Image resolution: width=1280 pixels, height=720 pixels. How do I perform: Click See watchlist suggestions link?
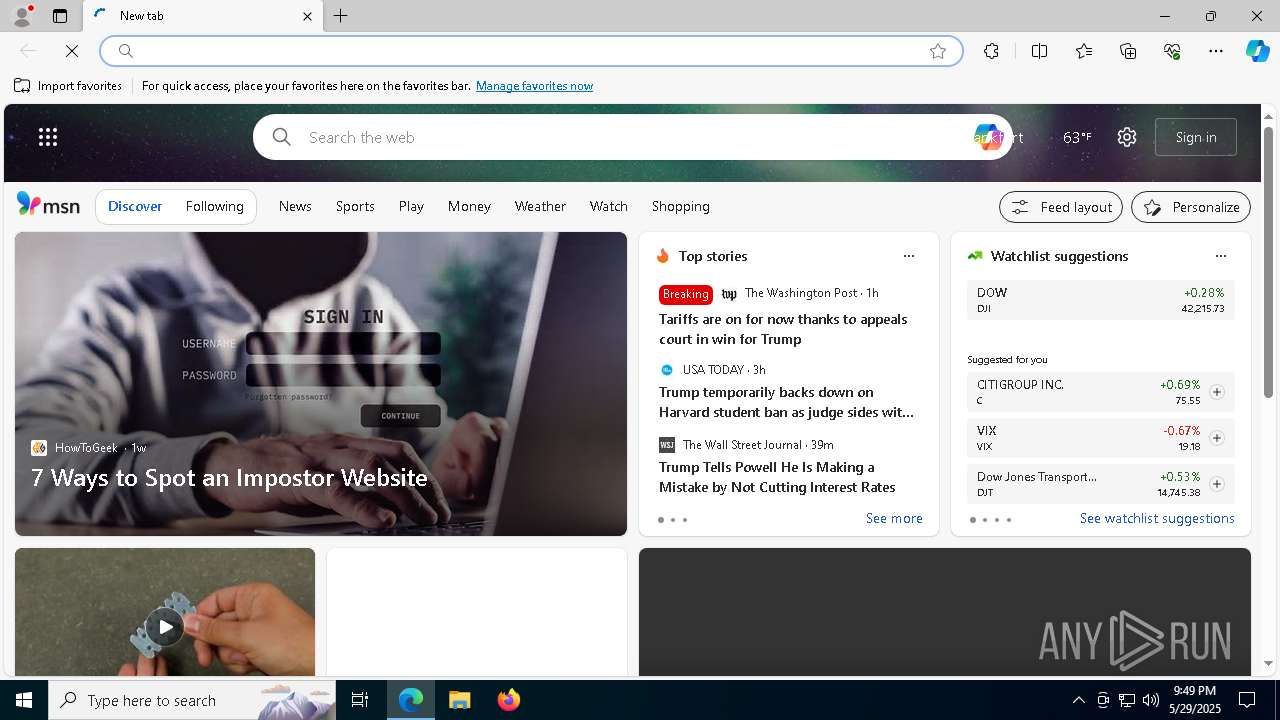[1157, 518]
